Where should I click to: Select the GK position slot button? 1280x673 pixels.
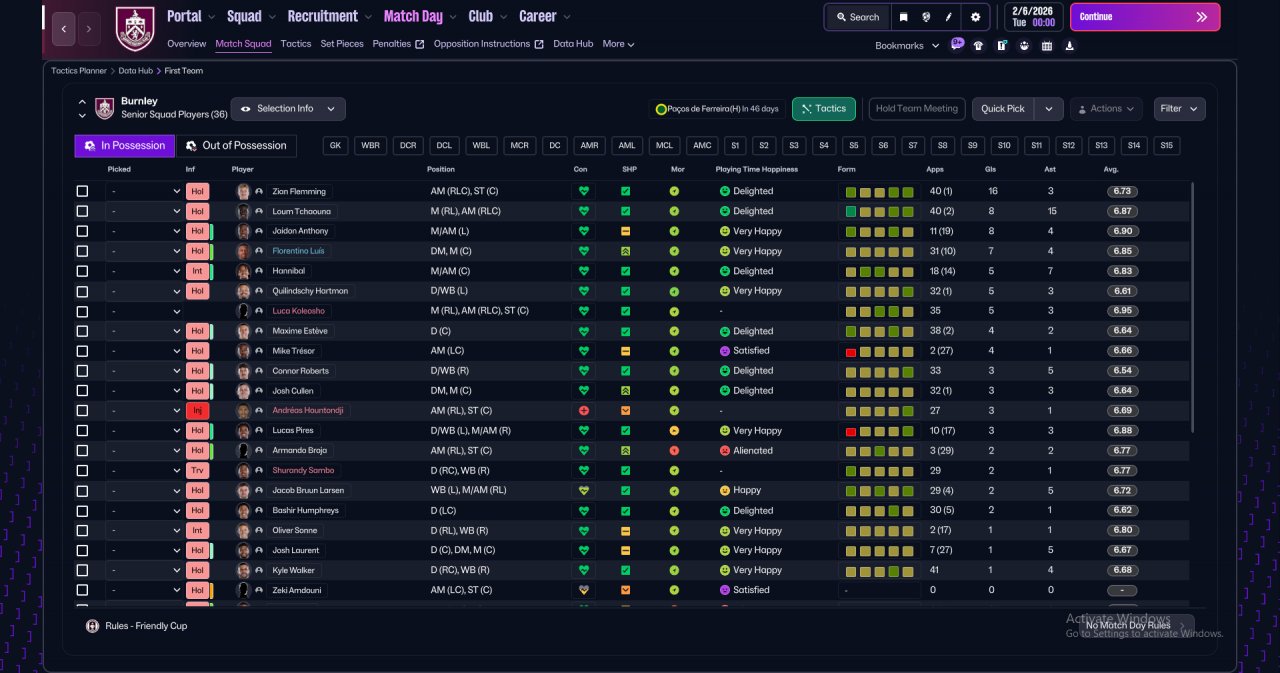click(336, 146)
